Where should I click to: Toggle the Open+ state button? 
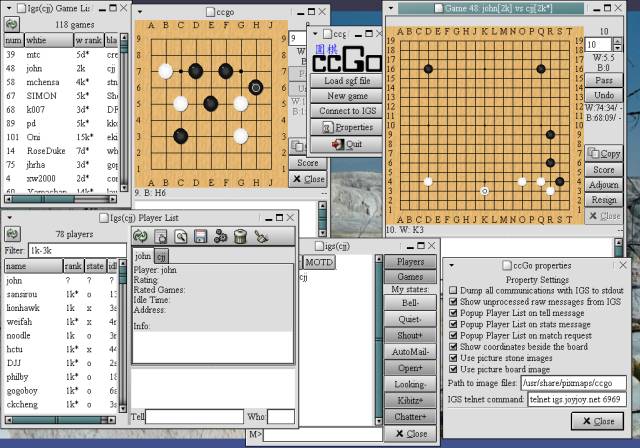point(410,368)
